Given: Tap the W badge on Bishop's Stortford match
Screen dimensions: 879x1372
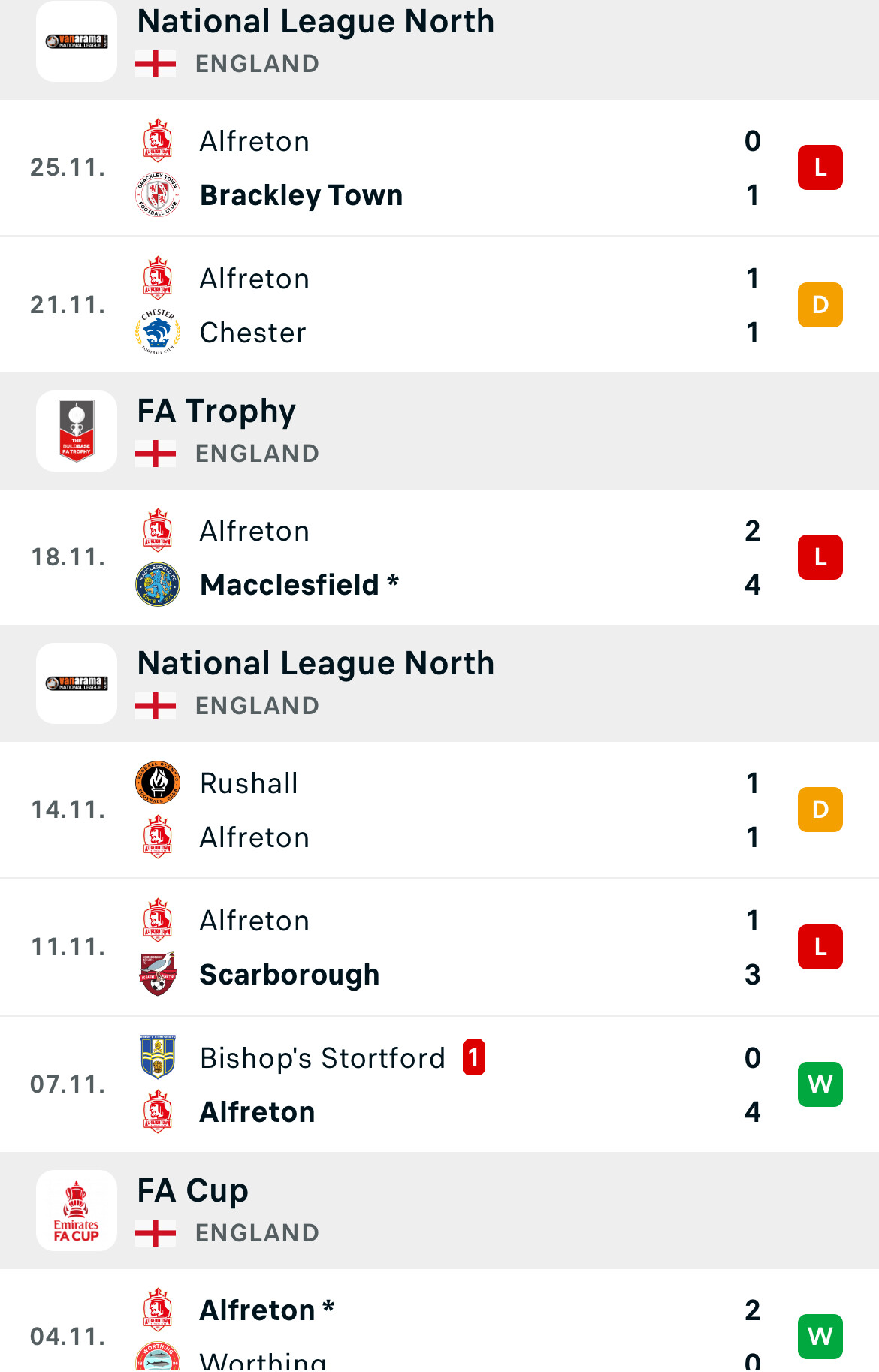Looking at the screenshot, I should point(820,1084).
